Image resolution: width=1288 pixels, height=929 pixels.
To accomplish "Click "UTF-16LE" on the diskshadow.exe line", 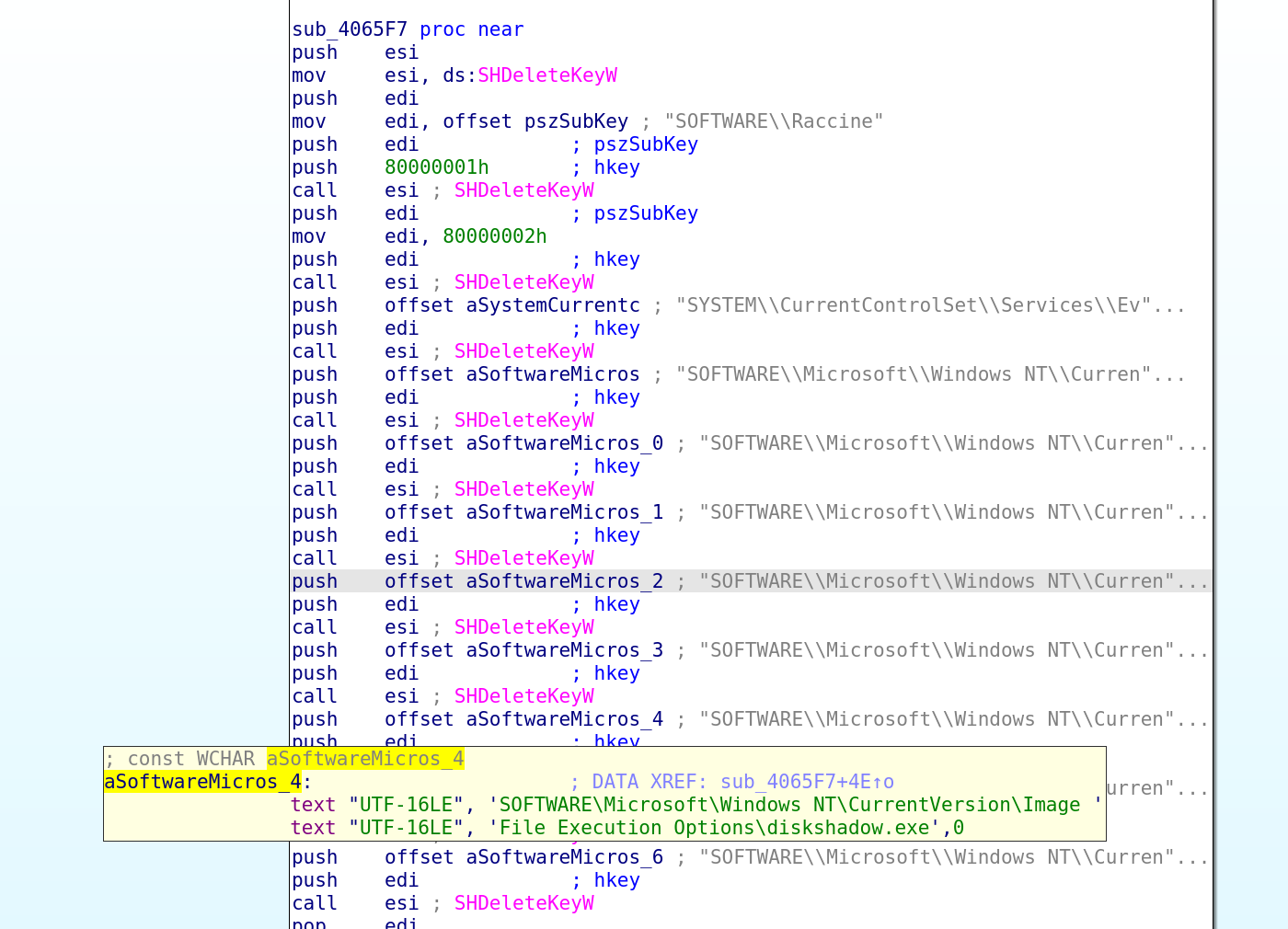I will pos(406,828).
